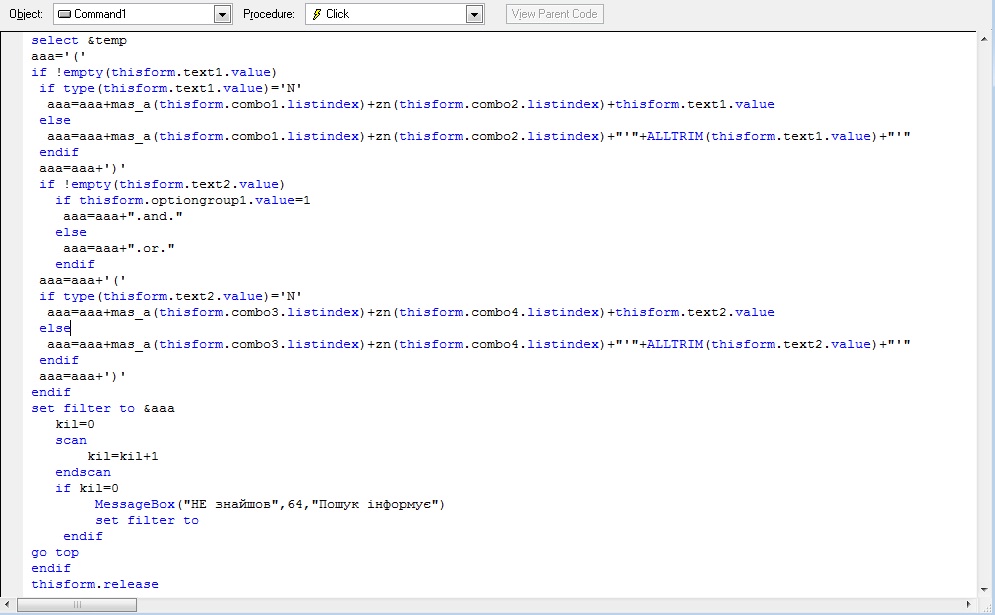The image size is (995, 615).
Task: Click line "if type(thisform.text1.value)='N'"
Action: point(170,88)
